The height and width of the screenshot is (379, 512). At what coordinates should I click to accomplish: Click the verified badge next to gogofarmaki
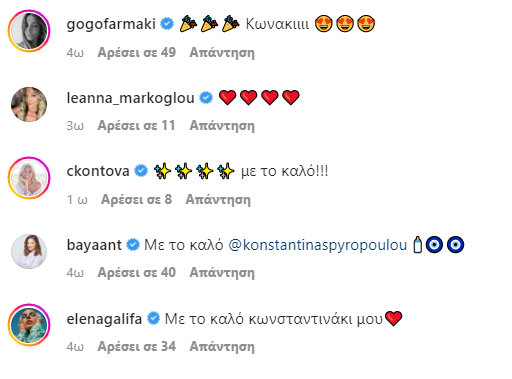(167, 24)
